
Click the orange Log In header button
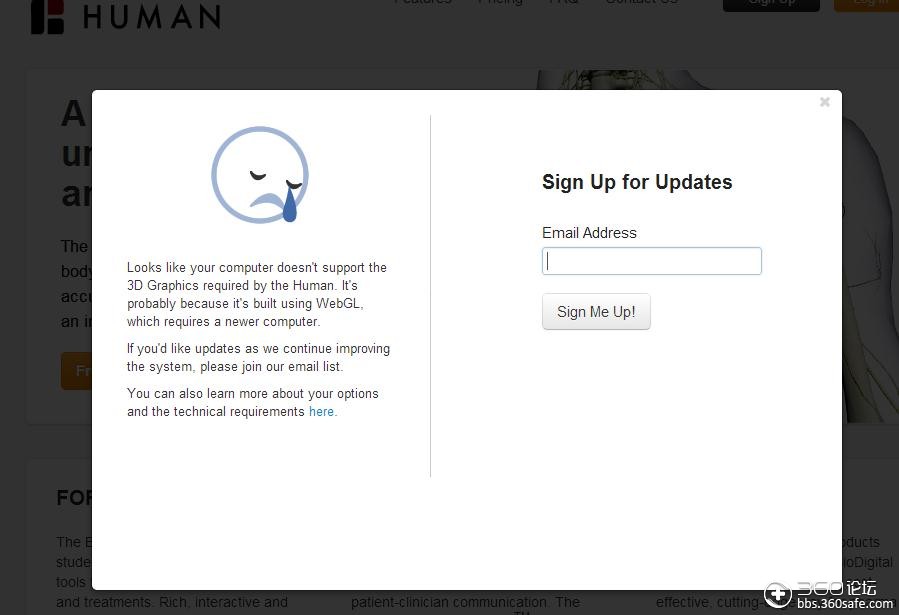[866, 5]
